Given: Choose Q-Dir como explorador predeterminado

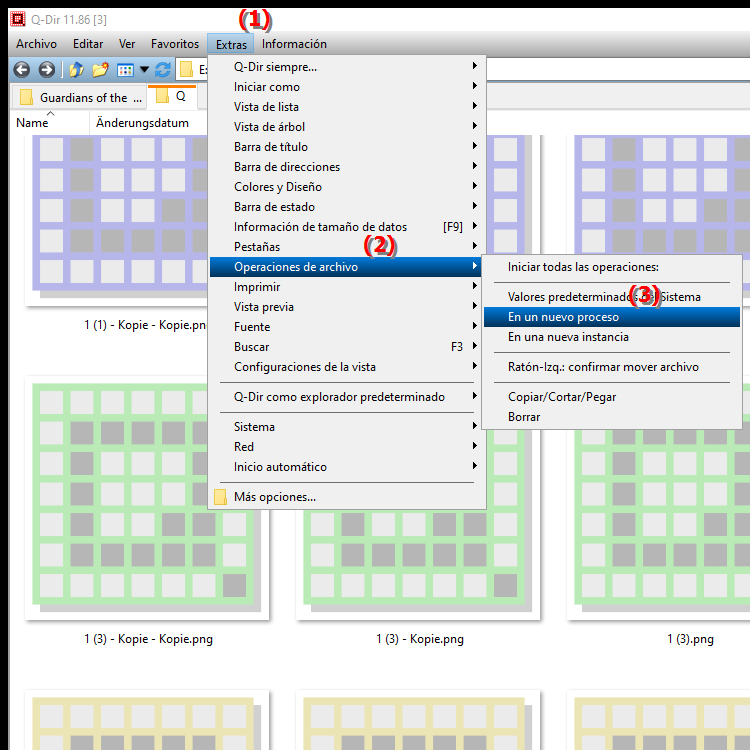Looking at the screenshot, I should 339,397.
